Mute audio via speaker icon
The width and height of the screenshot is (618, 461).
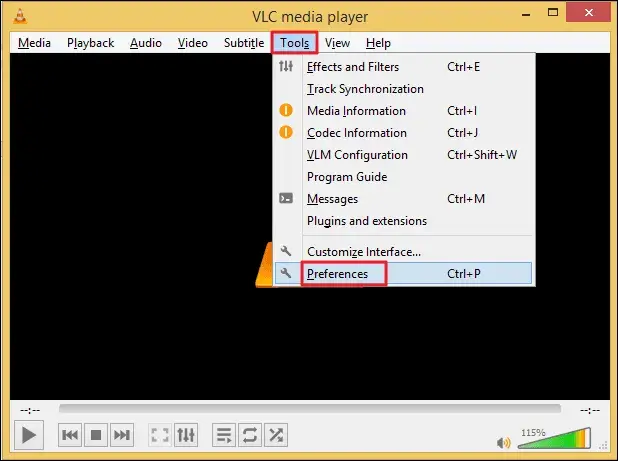pos(504,443)
